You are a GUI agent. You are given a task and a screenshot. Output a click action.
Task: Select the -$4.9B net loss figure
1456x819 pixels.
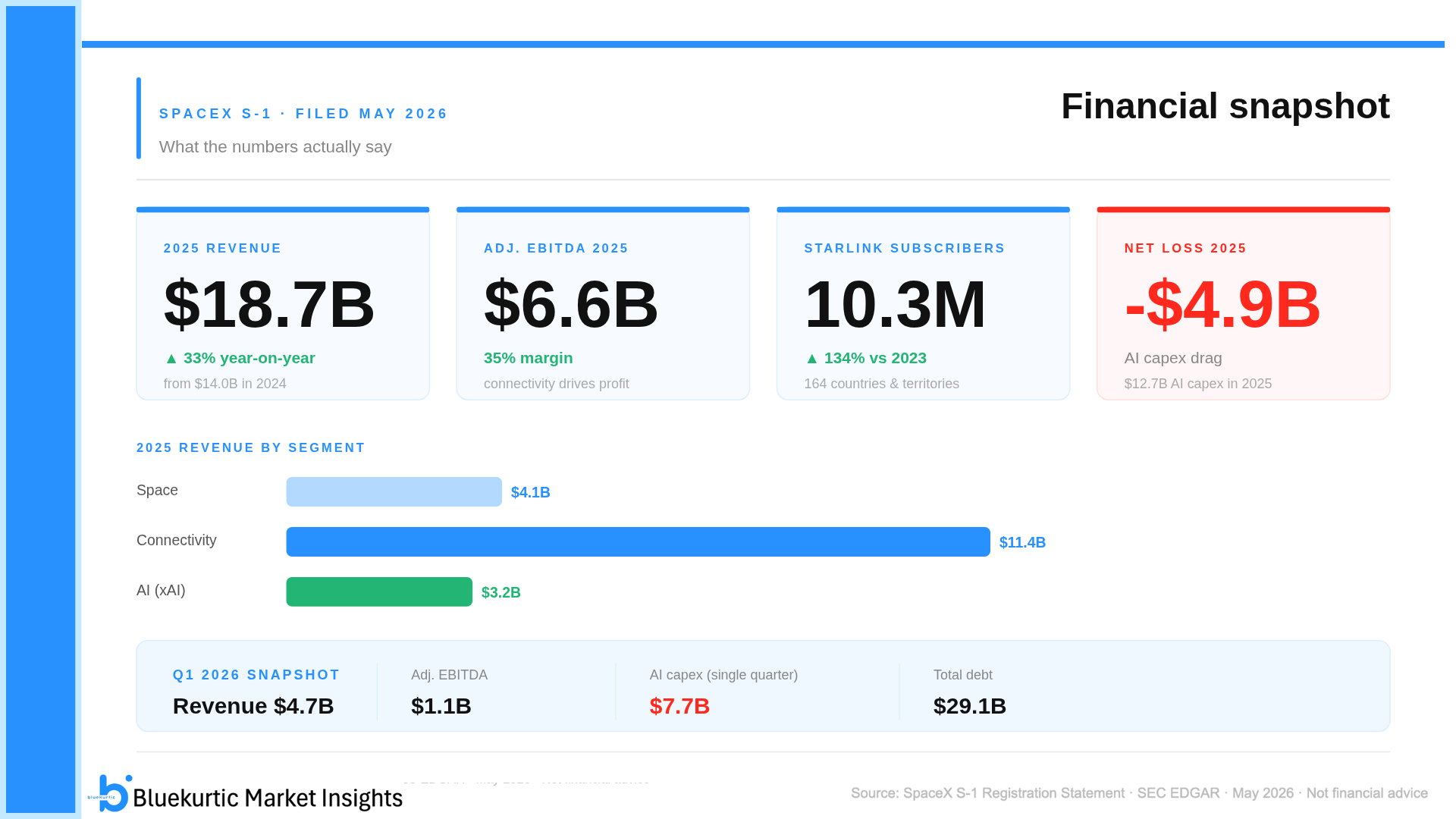point(1222,305)
